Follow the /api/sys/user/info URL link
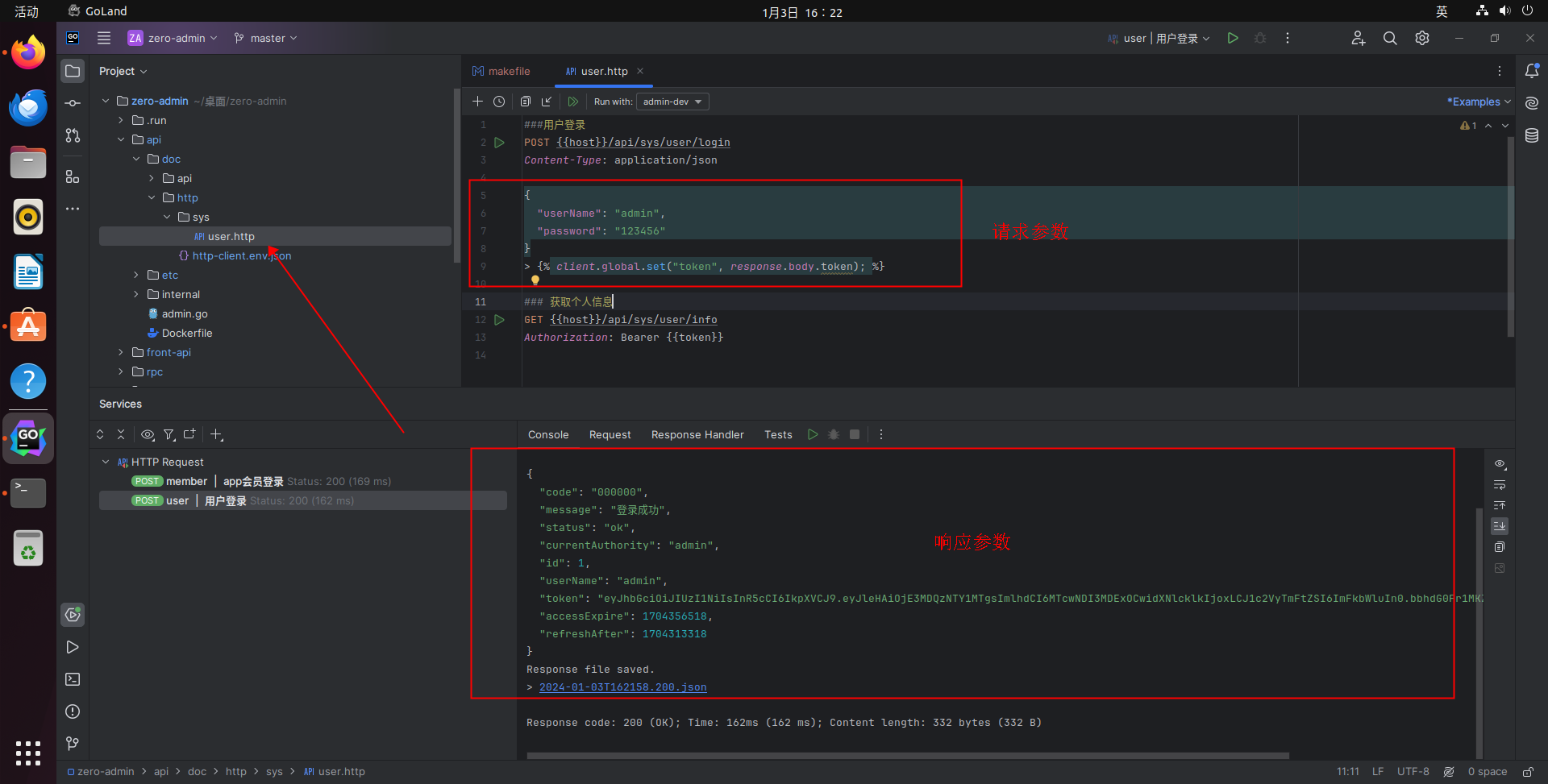1548x784 pixels. [x=634, y=320]
